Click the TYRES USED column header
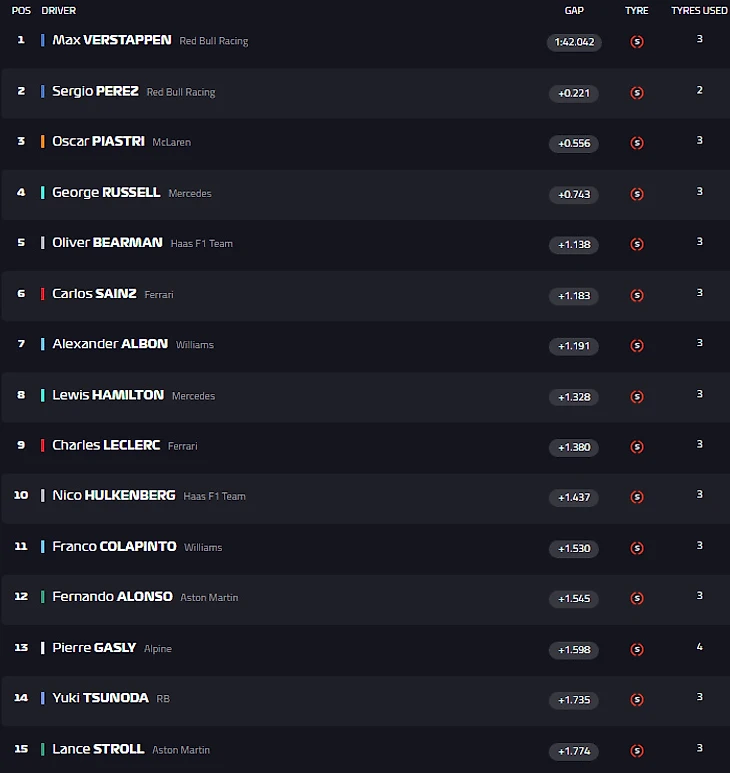This screenshot has height=773, width=730. (699, 11)
